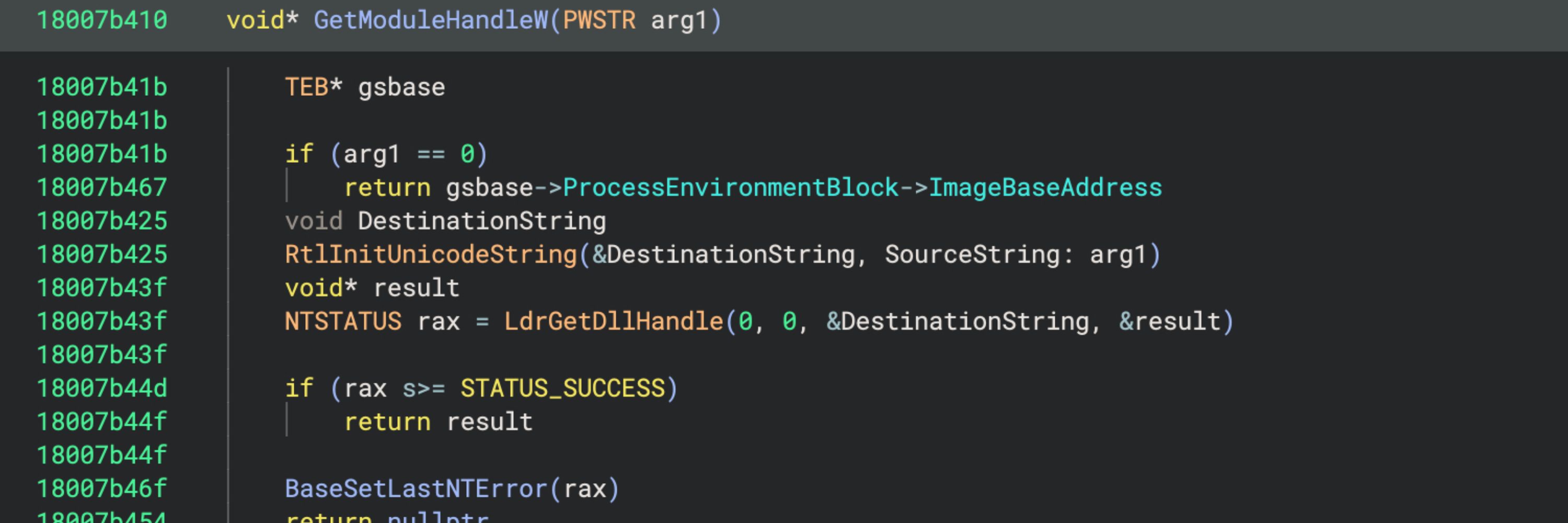Click rax argument of BaseSetLastNTError
The width and height of the screenshot is (1568, 523).
coord(585,489)
